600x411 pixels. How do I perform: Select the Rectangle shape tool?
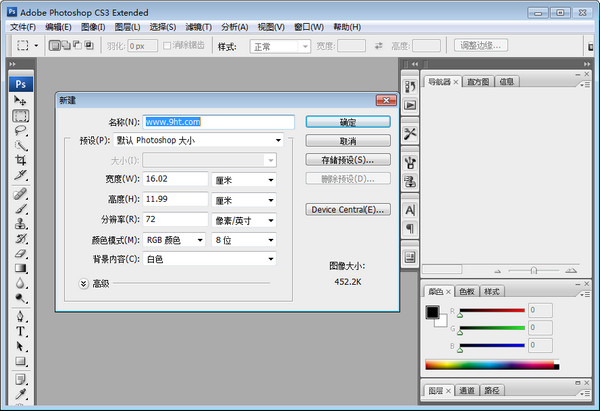tap(20, 361)
